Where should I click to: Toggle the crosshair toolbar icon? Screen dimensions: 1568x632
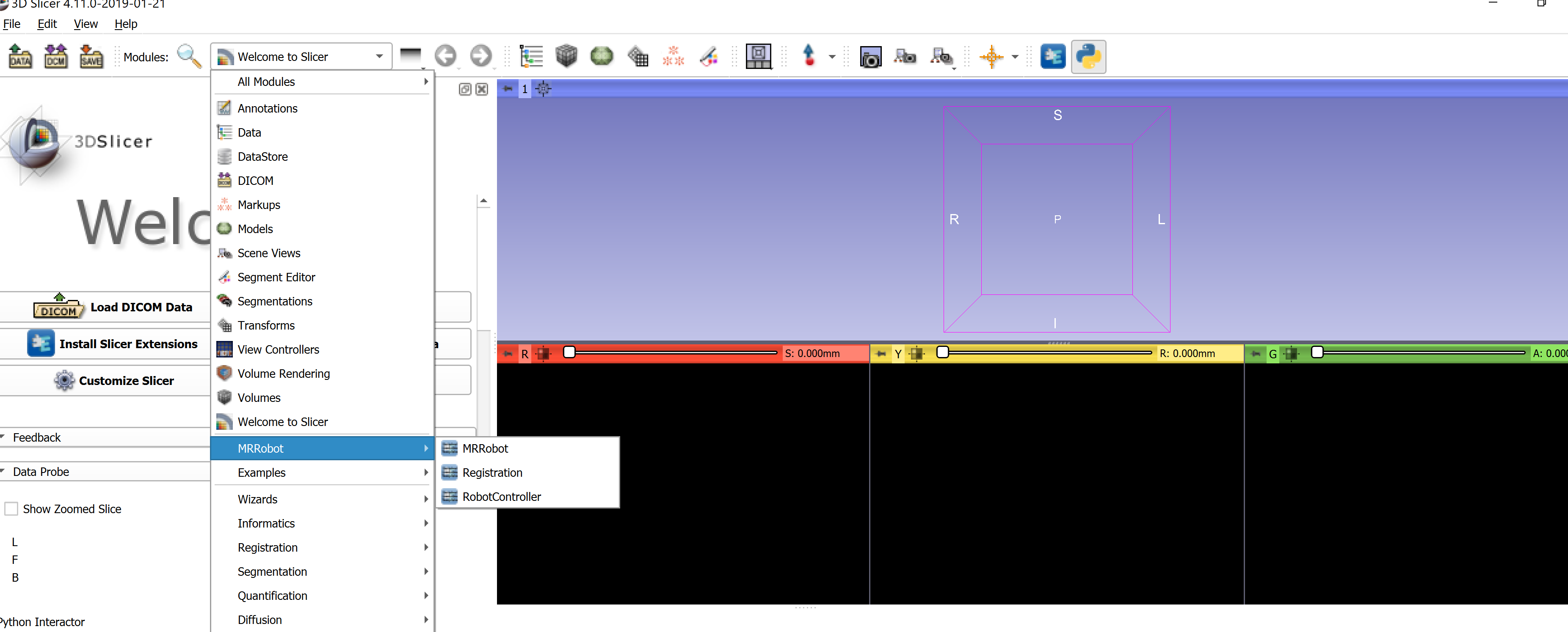[x=991, y=57]
